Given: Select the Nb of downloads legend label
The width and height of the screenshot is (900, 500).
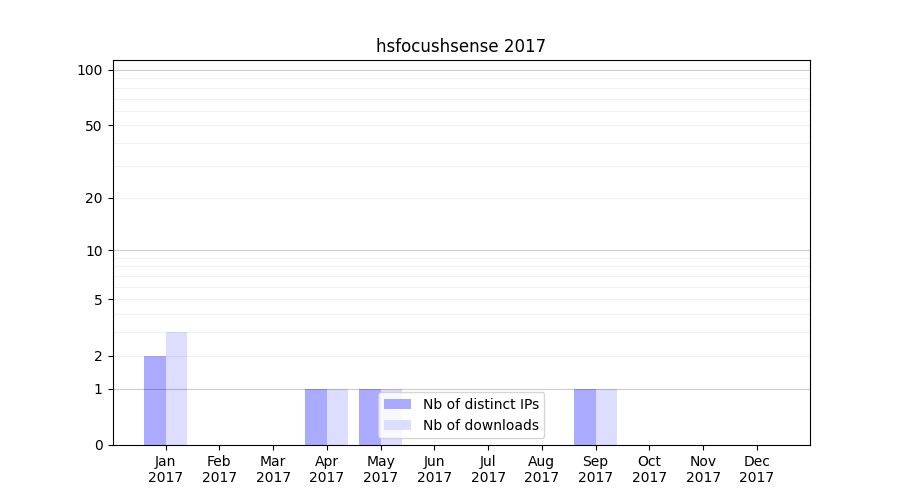Looking at the screenshot, I should click(480, 425).
